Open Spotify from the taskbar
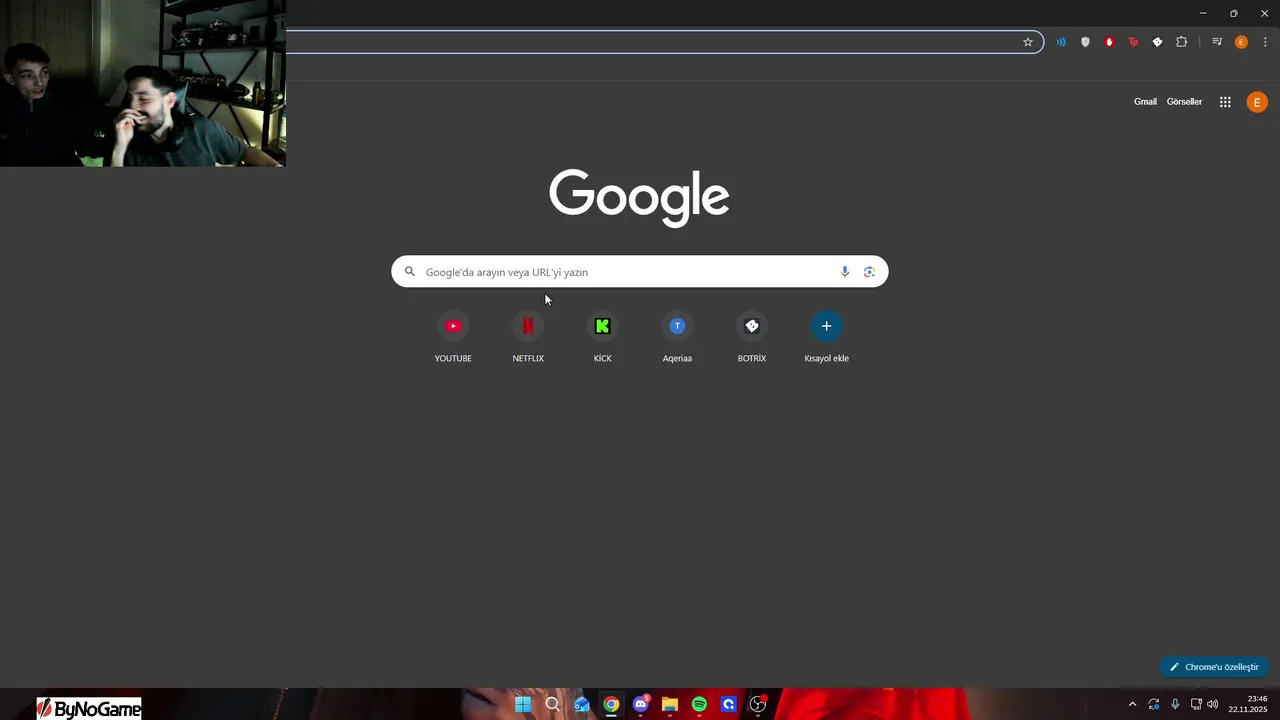 coord(699,705)
